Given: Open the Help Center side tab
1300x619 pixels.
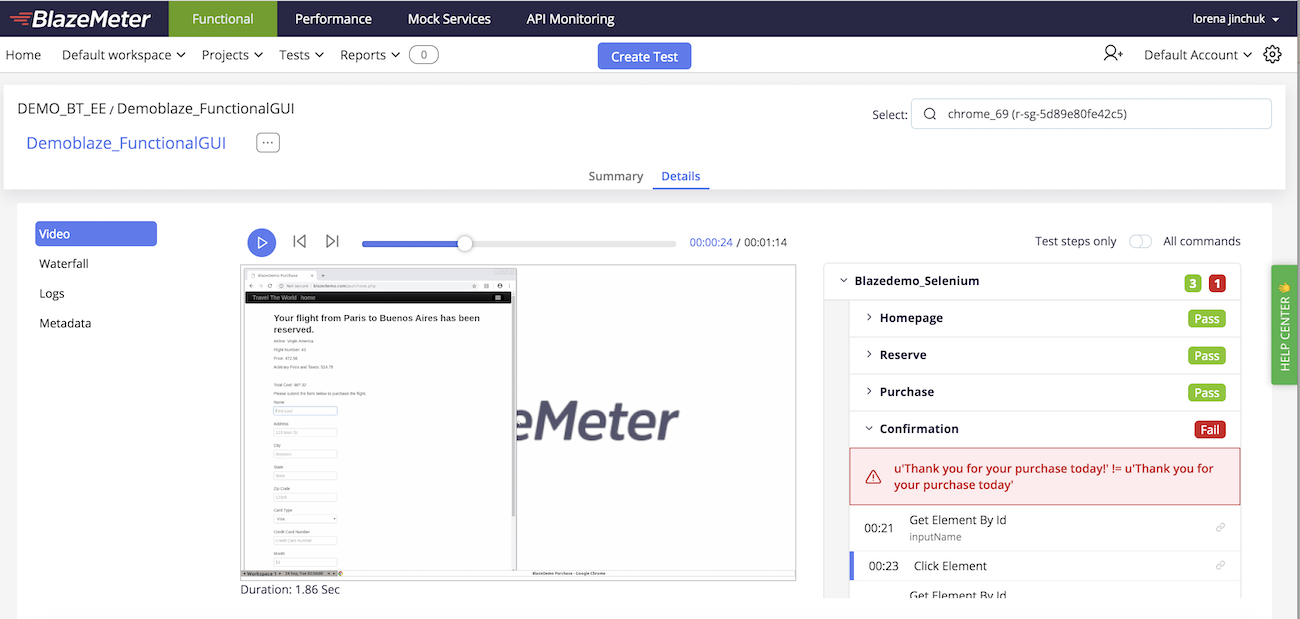Looking at the screenshot, I should [x=1285, y=325].
